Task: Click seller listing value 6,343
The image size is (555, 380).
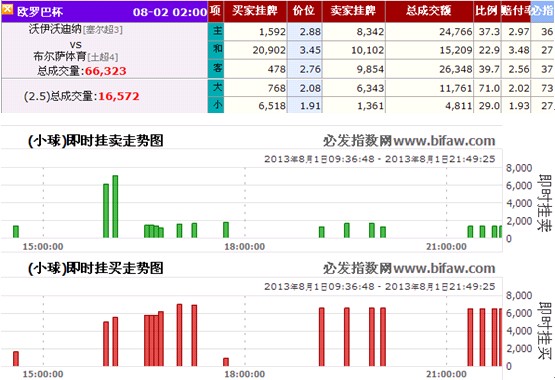Action: click(x=370, y=88)
